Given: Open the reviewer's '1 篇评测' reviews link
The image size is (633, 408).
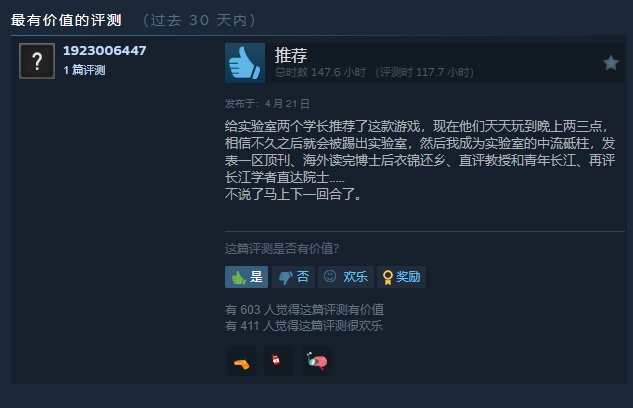Looking at the screenshot, I should pos(84,70).
